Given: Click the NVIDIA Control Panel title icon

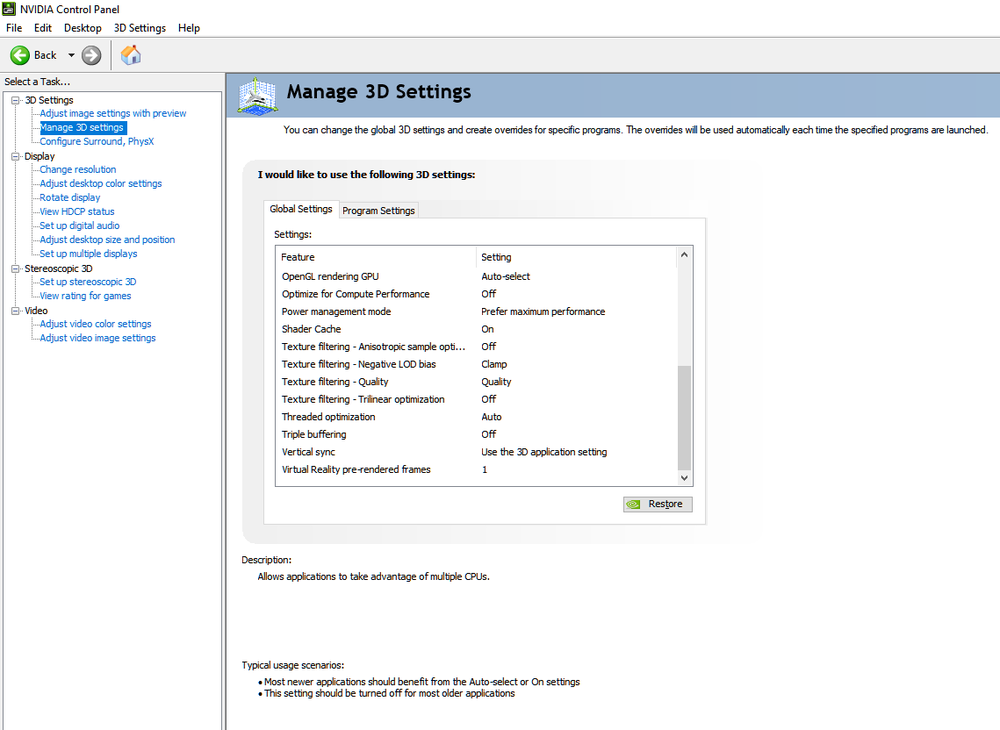Looking at the screenshot, I should point(9,9).
